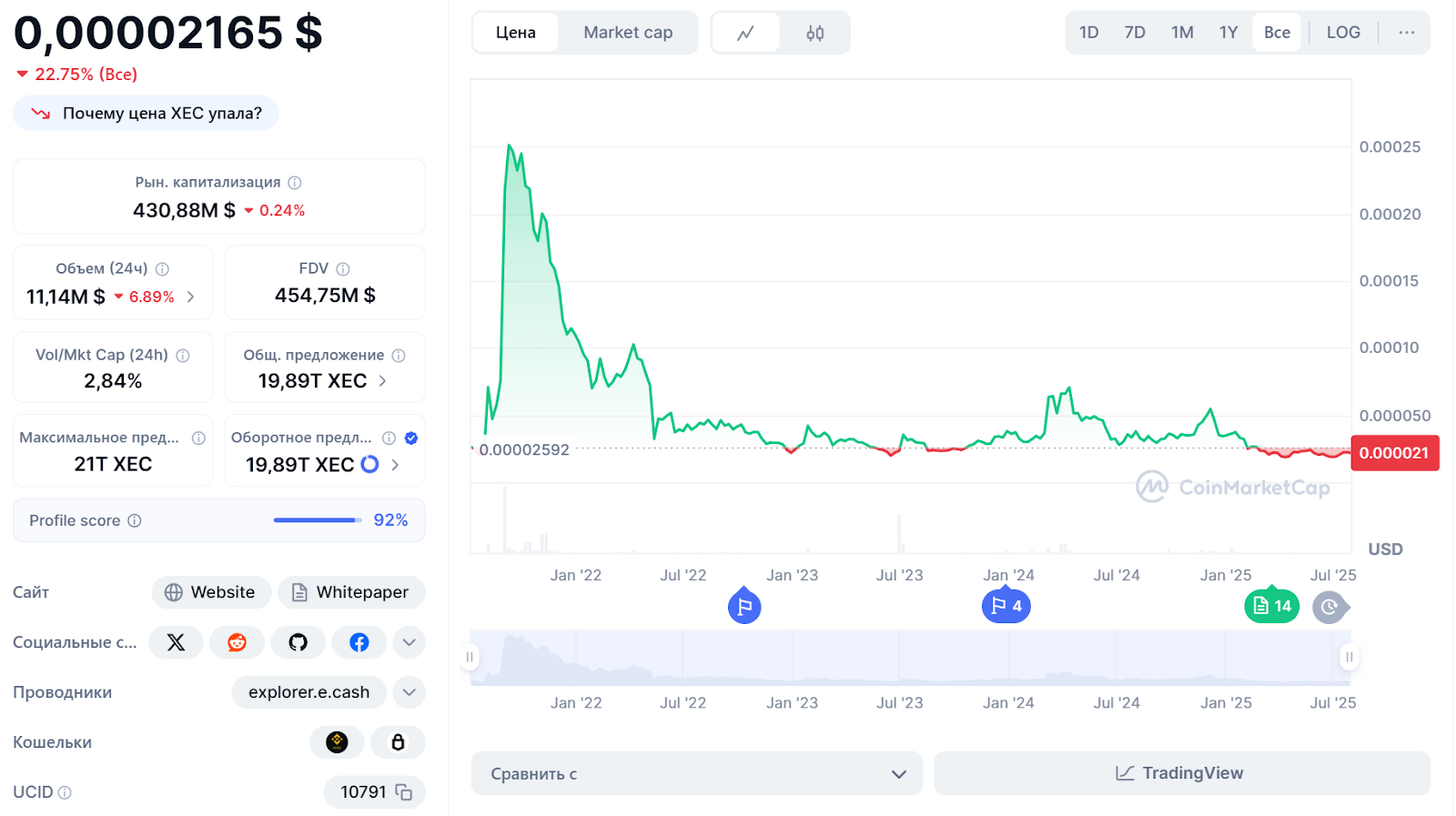Image resolution: width=1456 pixels, height=816 pixels.
Task: Copy the UCID 10791 value
Action: click(404, 792)
